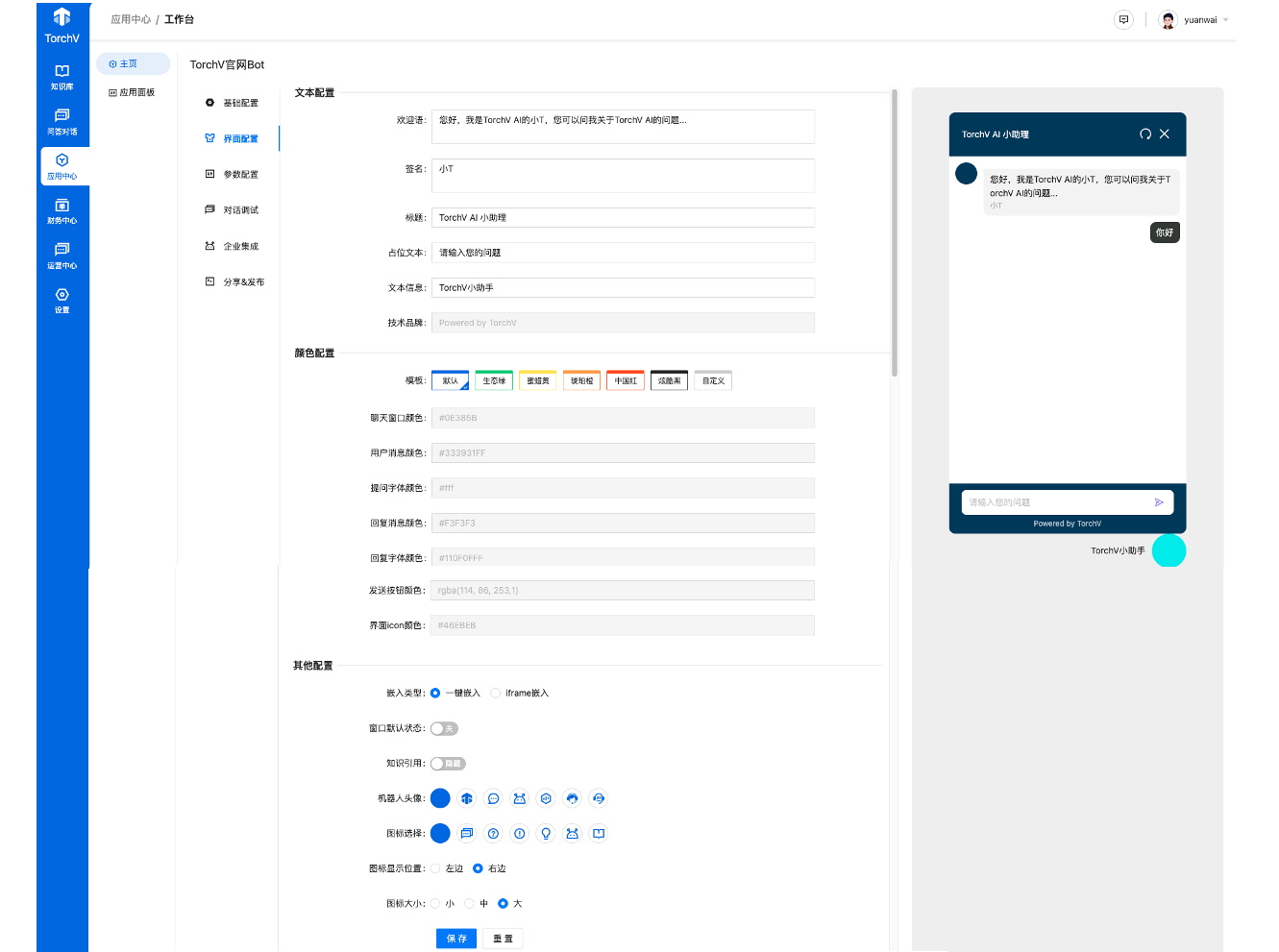Choose the customer service person avatar
1279x952 pixels.
(x=573, y=798)
